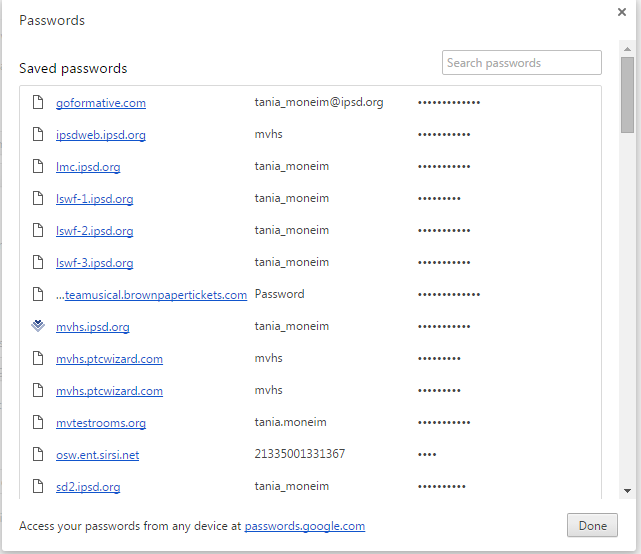This screenshot has width=641, height=554.
Task: Open the sd2.ipsd.org link
Action: tap(88, 486)
